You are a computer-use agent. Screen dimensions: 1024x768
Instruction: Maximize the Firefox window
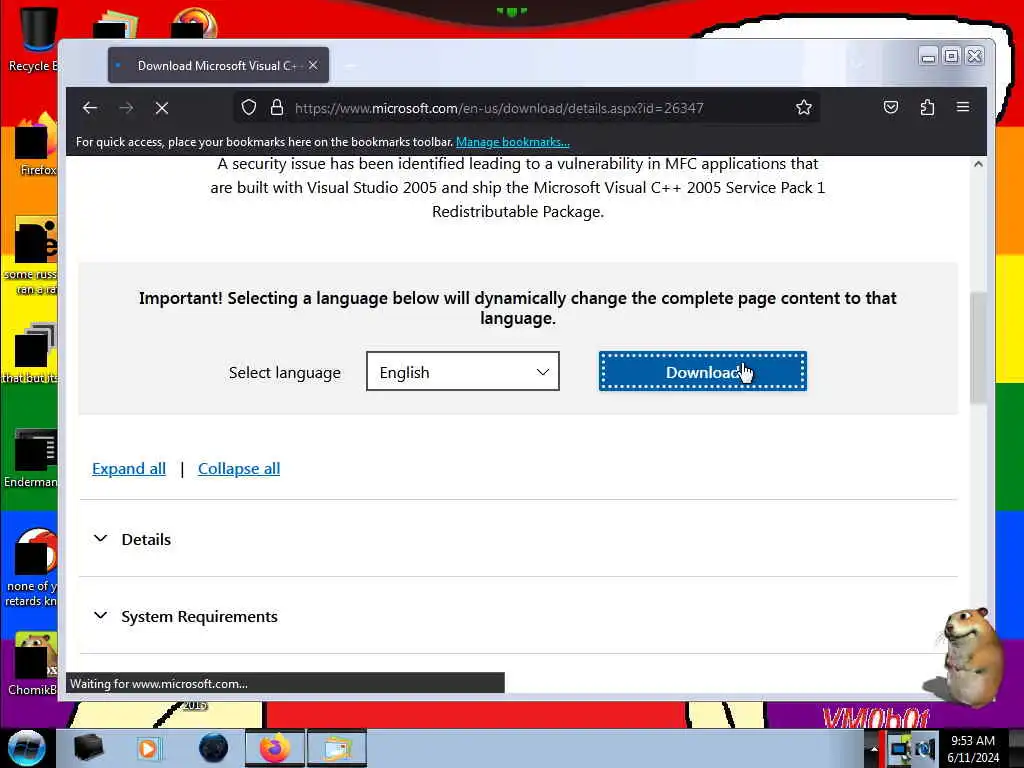click(952, 57)
